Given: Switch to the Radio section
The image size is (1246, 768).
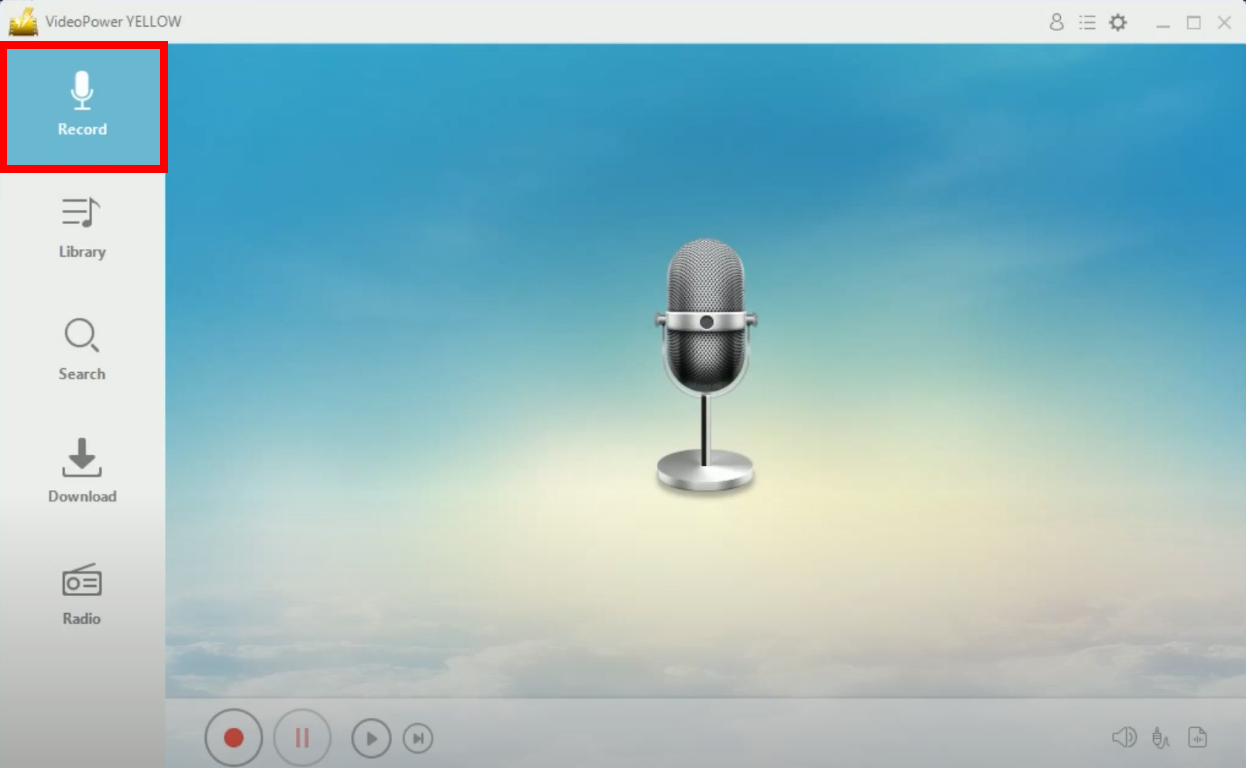Looking at the screenshot, I should coord(82,594).
